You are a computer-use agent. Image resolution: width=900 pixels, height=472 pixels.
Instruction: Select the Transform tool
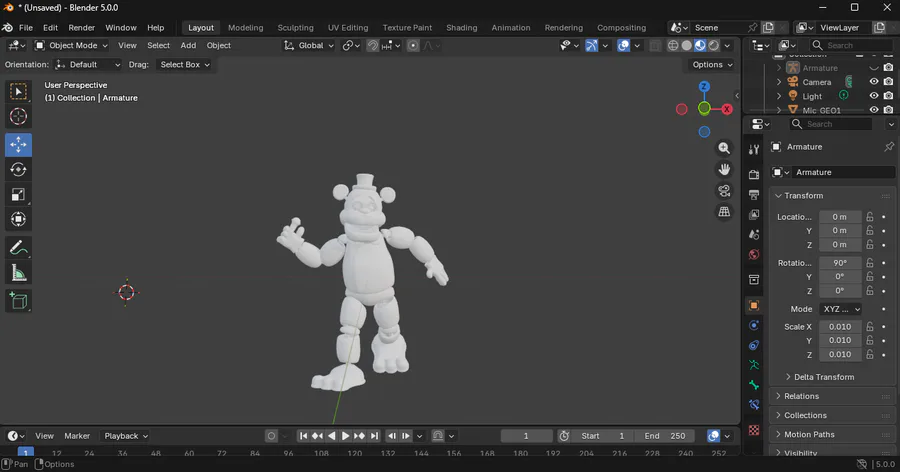tap(18, 219)
